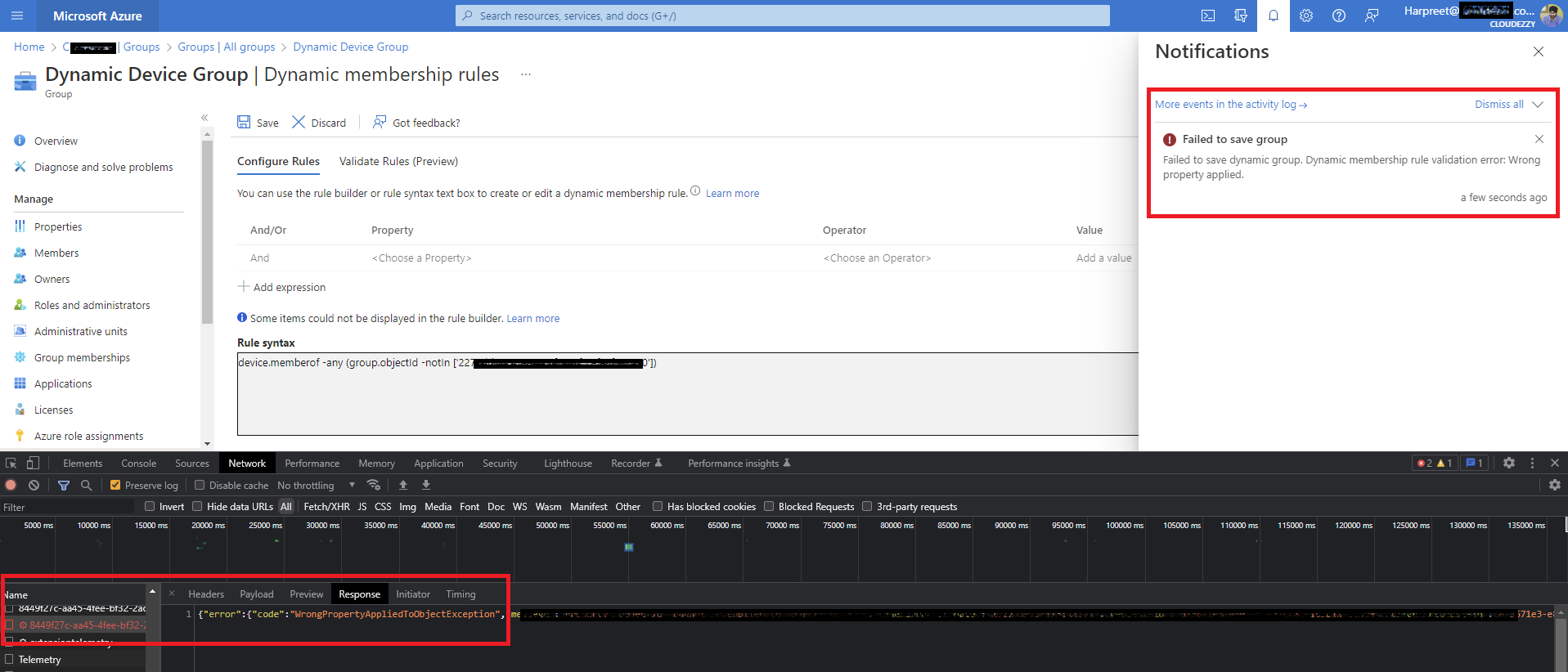The image size is (1568, 672).
Task: Open the more options ellipsis beside the title
Action: click(526, 74)
